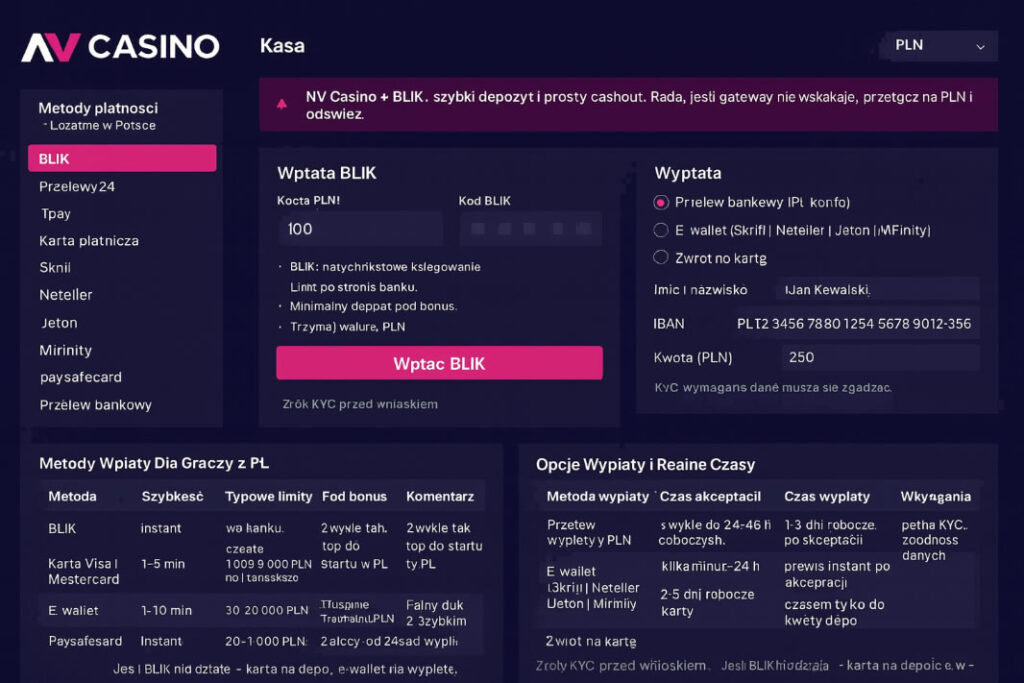
Task: Click the Wptac BLIK button
Action: pos(440,363)
